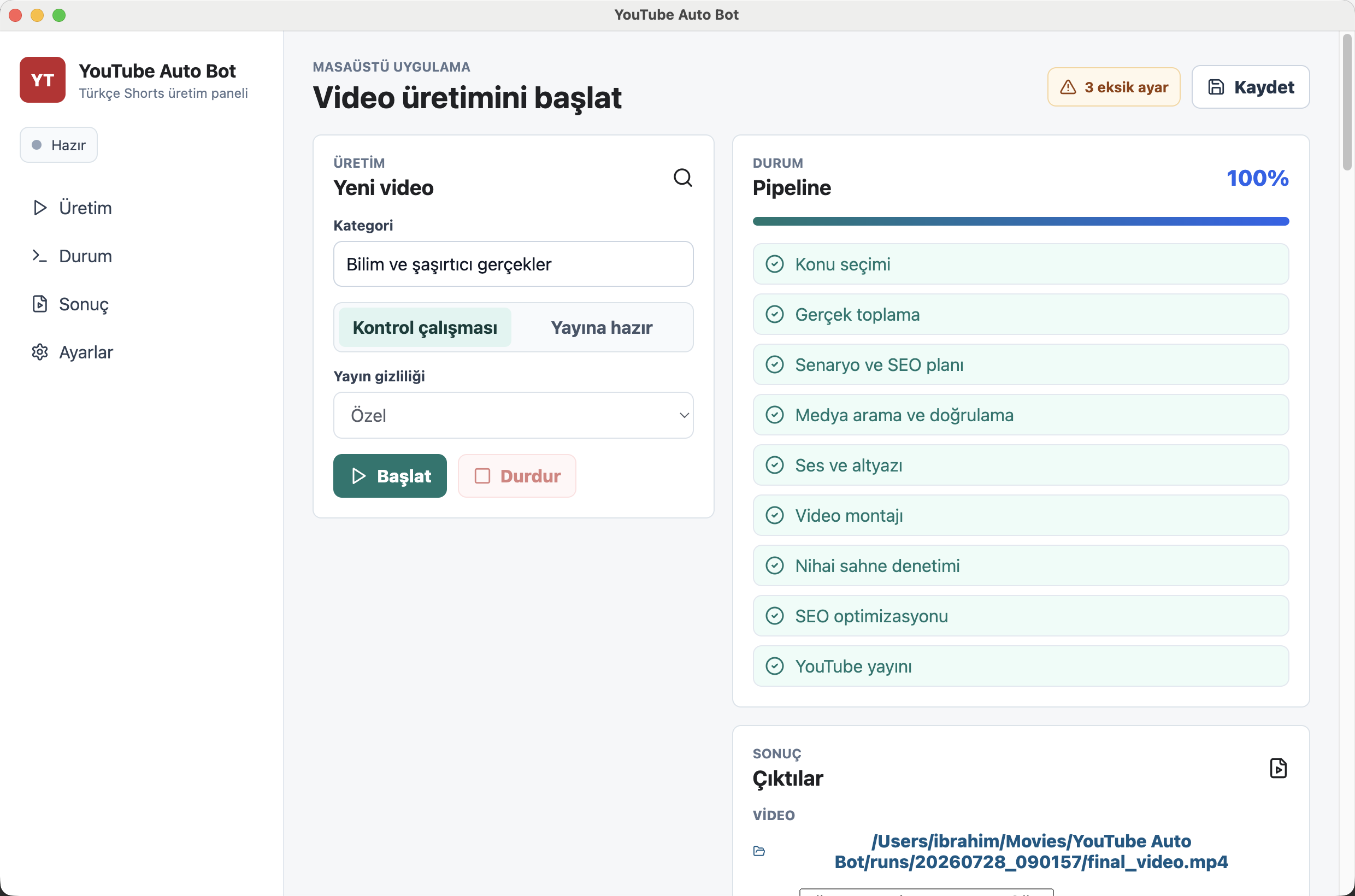The image size is (1355, 896).
Task: Click the play icon inside the Başlat button
Action: [358, 476]
